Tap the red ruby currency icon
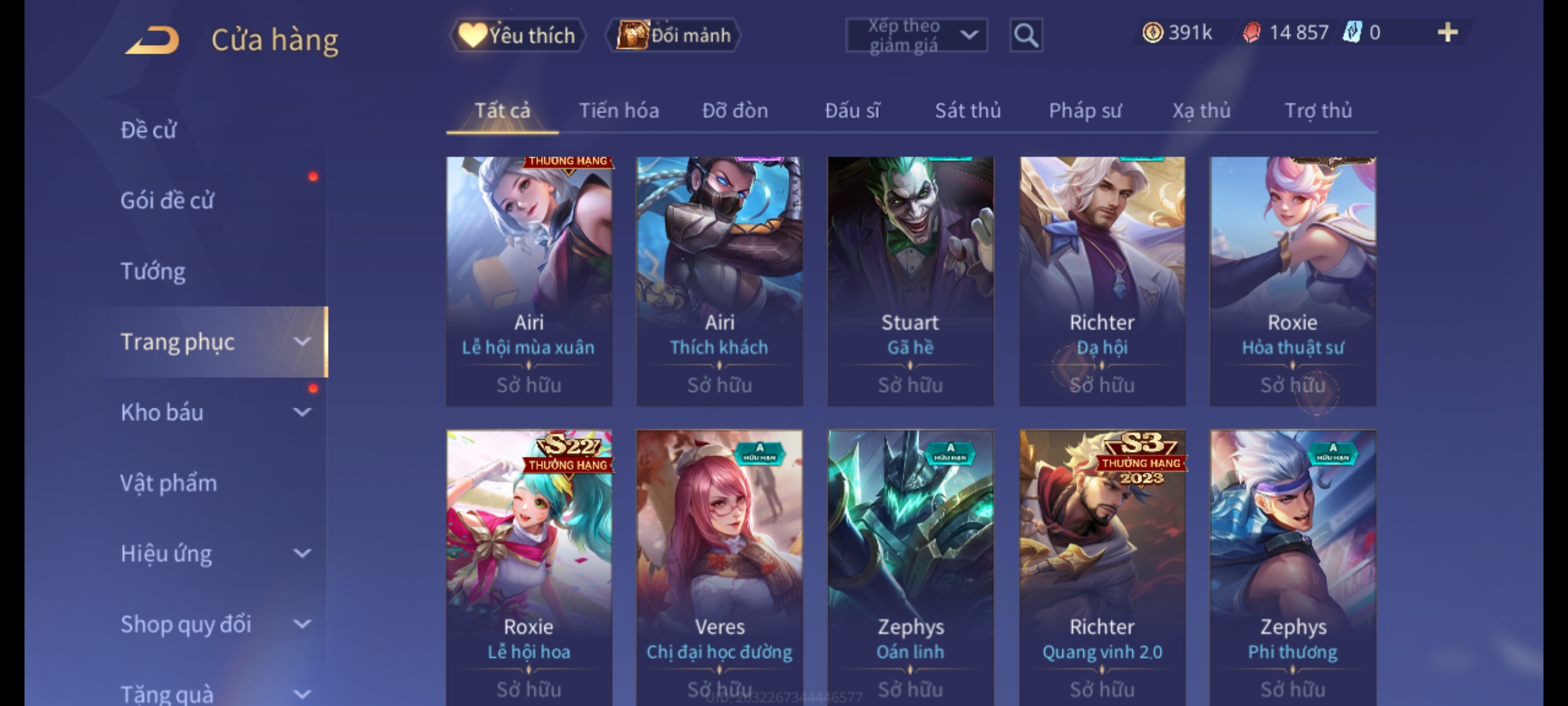Screen dimensions: 1568x706 (1252, 33)
